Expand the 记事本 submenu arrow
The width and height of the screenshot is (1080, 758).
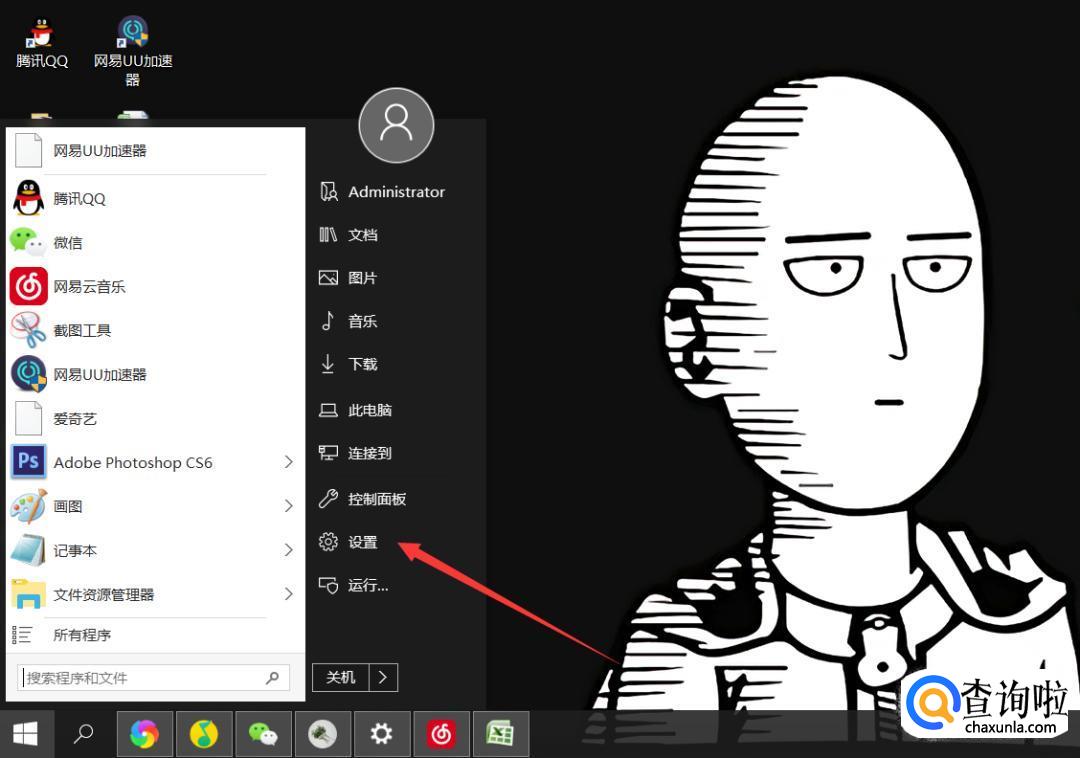click(288, 550)
